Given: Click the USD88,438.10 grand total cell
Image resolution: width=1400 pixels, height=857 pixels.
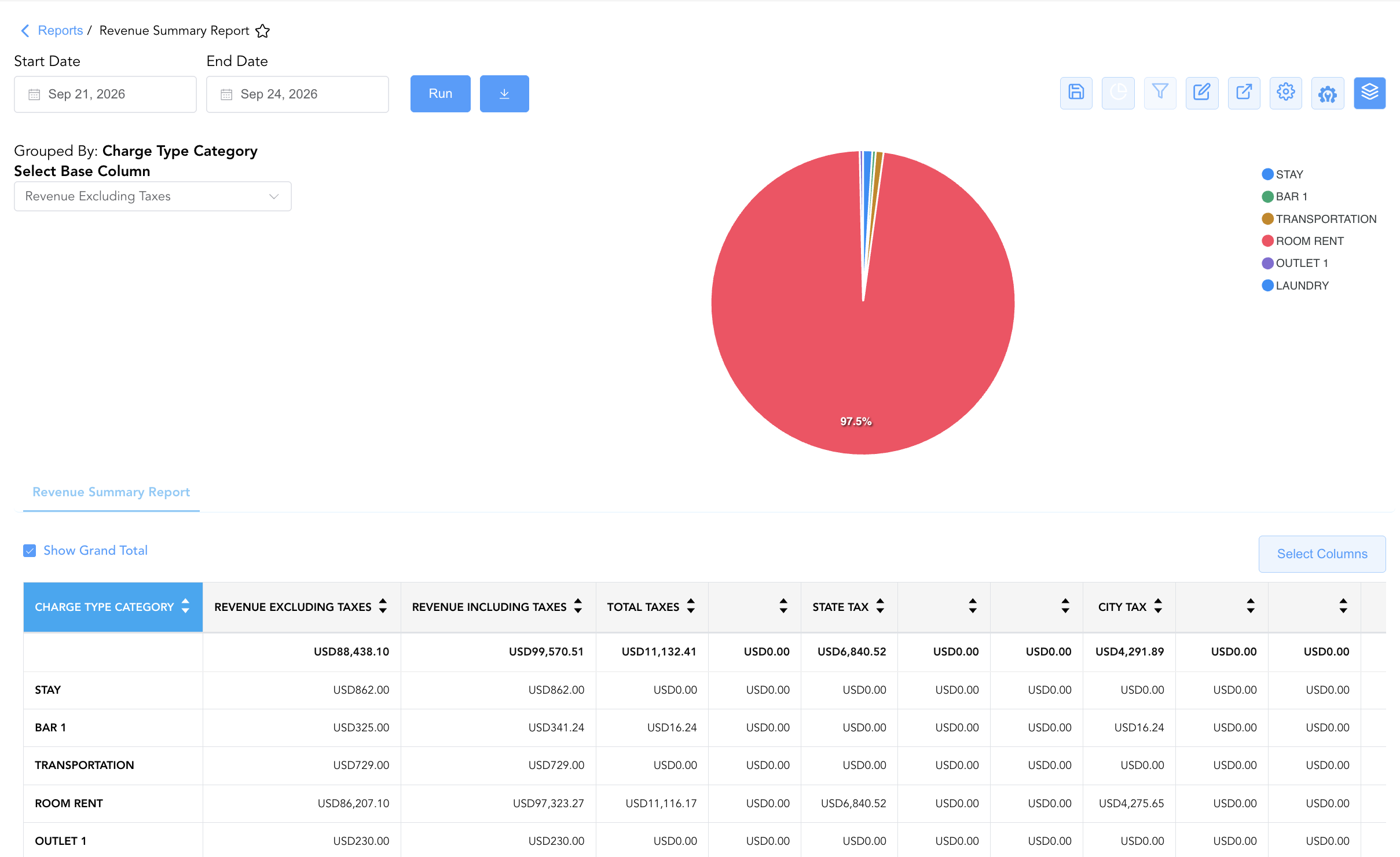Looking at the screenshot, I should point(351,651).
